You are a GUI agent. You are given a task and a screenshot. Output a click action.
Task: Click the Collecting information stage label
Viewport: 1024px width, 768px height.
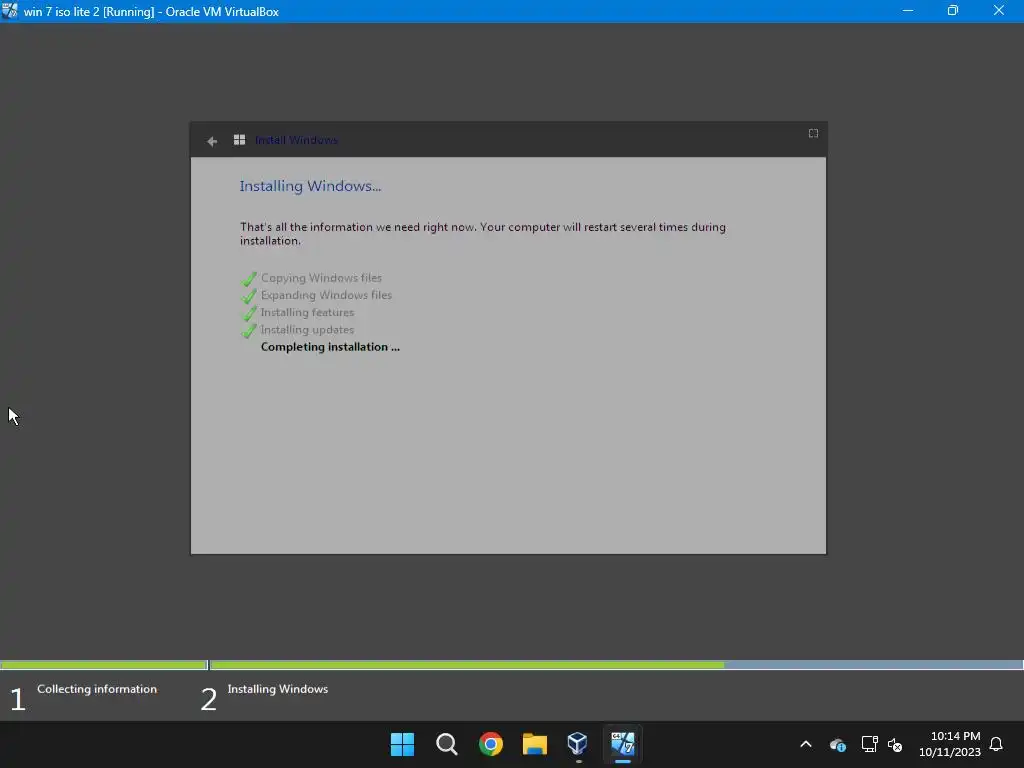pyautogui.click(x=97, y=689)
